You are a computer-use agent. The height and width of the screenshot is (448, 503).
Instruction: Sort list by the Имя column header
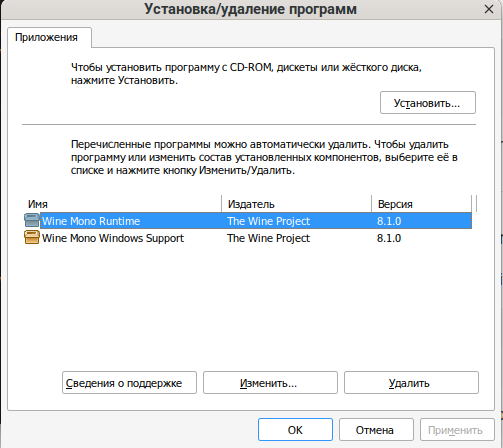tap(123, 204)
